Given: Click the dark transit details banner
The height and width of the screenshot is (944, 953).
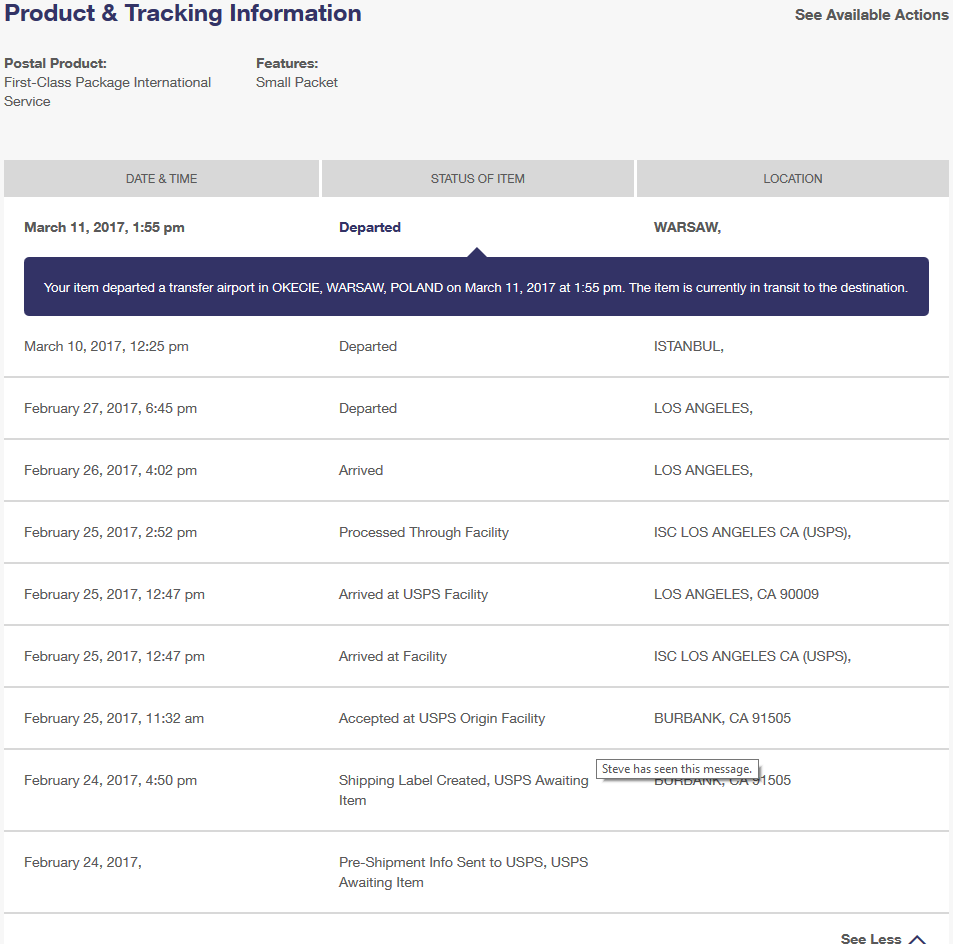Looking at the screenshot, I should (x=477, y=286).
